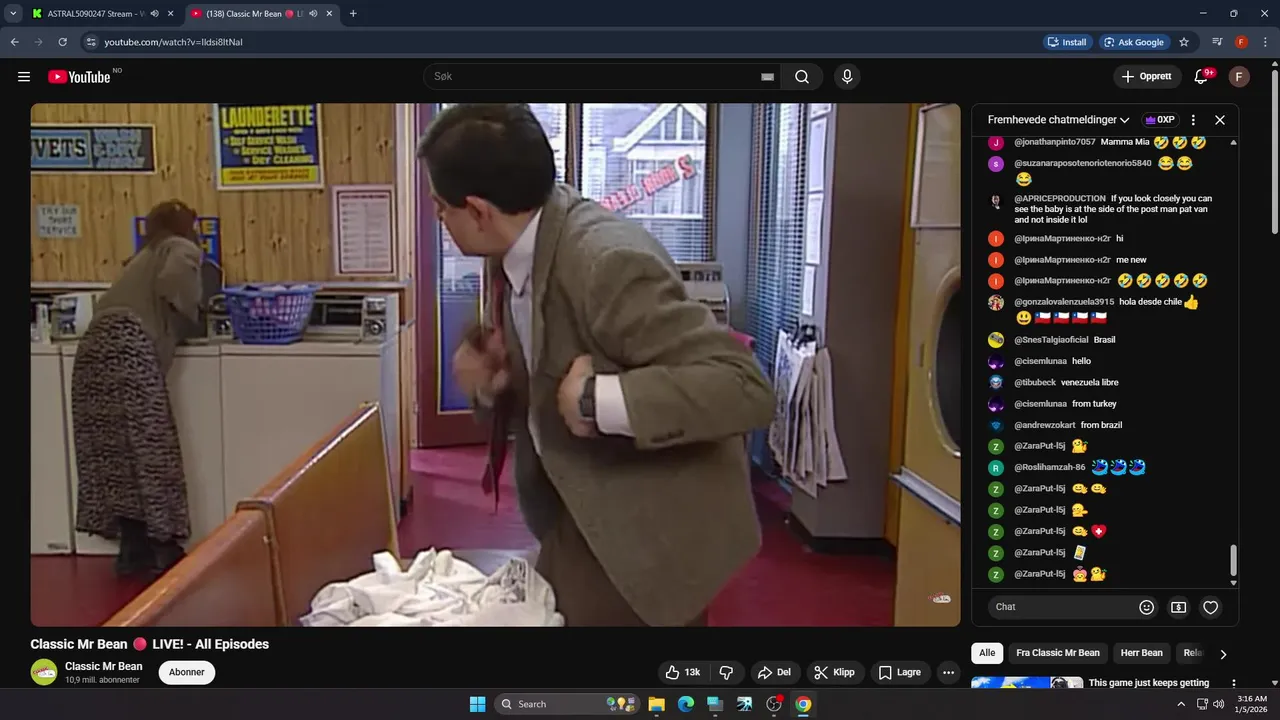Open volume control in system tray

tap(1218, 704)
